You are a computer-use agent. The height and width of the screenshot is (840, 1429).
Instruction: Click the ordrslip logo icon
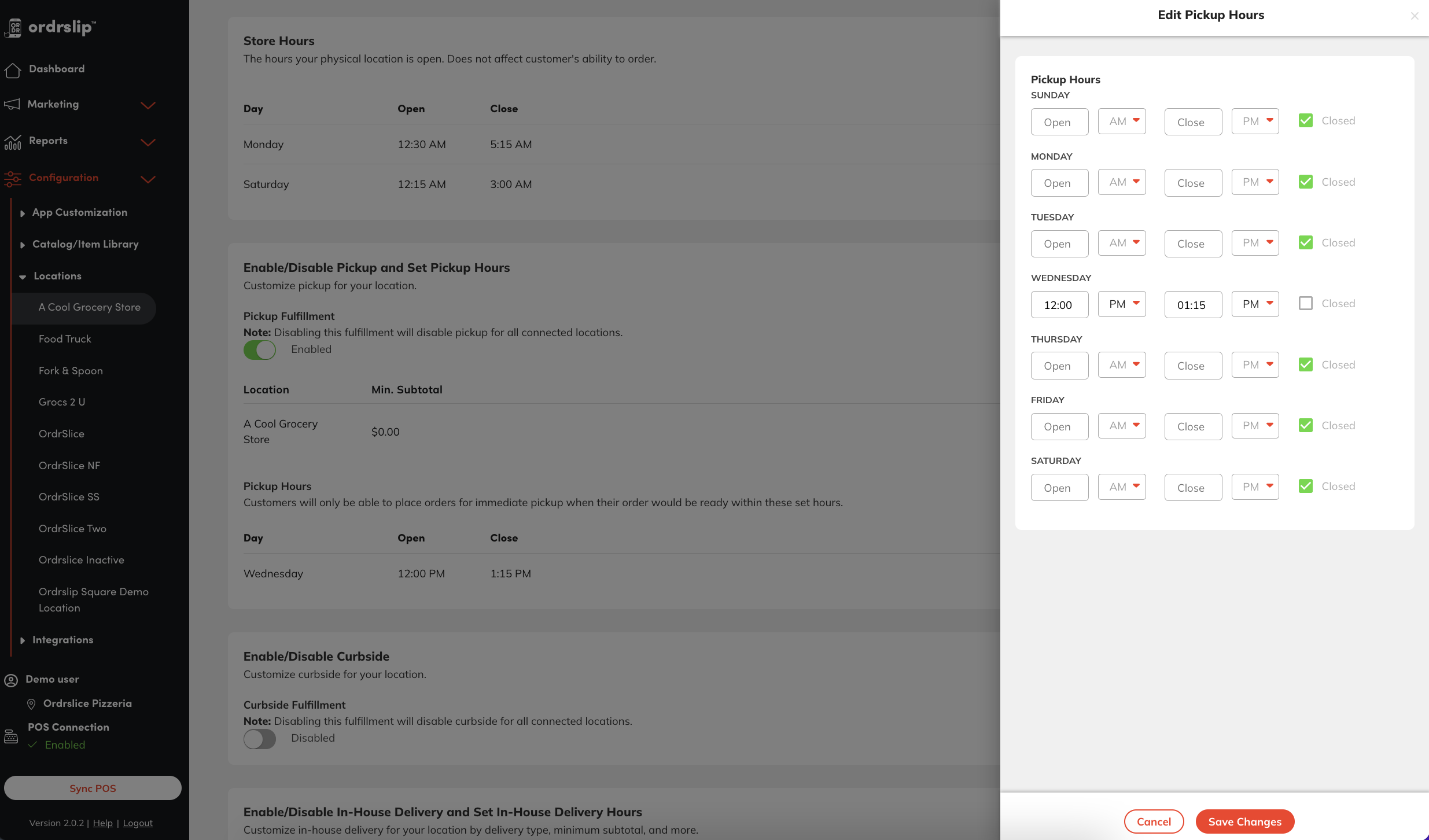point(13,27)
